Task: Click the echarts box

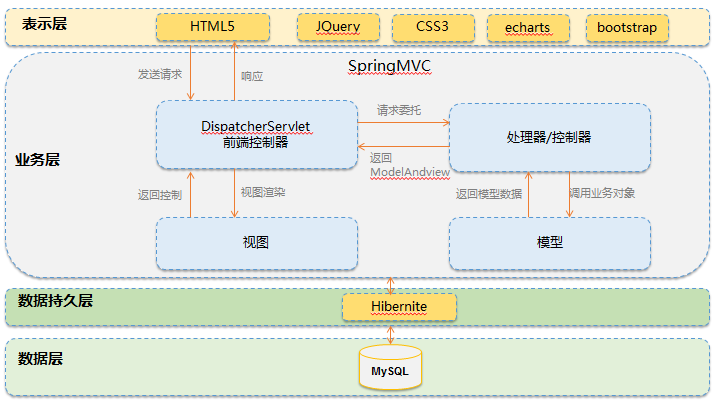Action: coord(530,27)
